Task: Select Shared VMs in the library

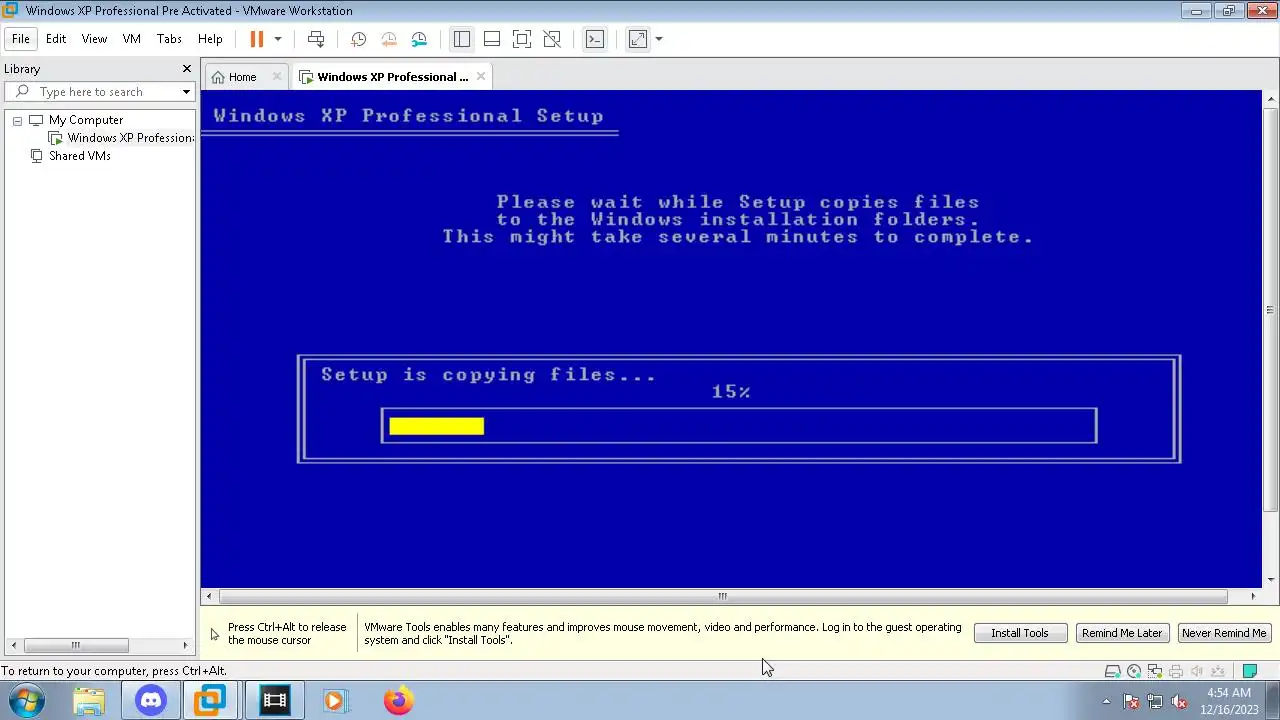Action: 80,156
